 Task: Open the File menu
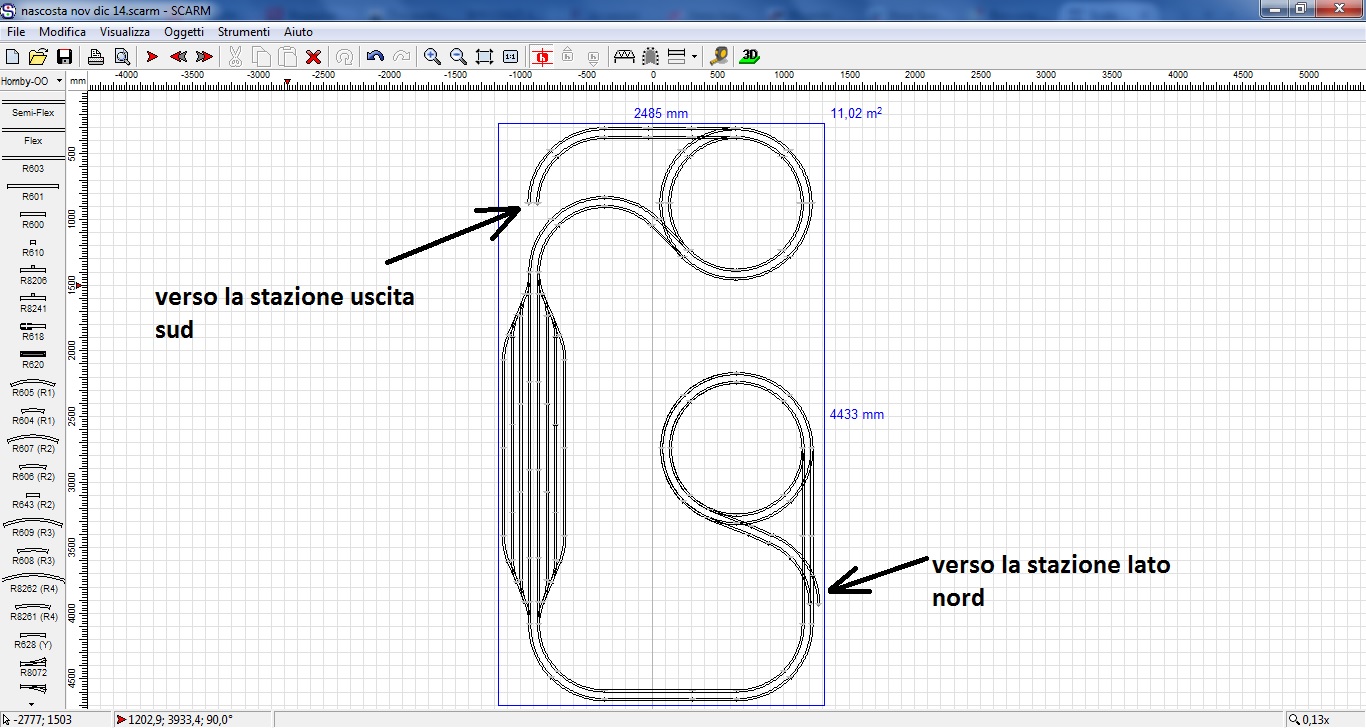click(16, 32)
